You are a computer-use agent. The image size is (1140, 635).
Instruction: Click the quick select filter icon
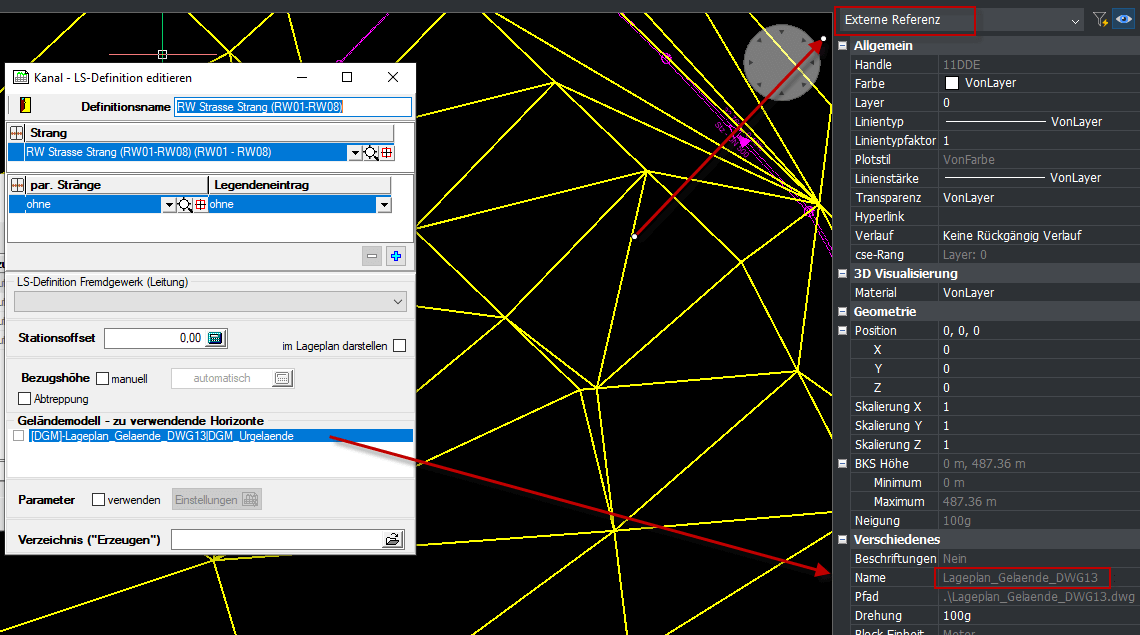(1100, 19)
